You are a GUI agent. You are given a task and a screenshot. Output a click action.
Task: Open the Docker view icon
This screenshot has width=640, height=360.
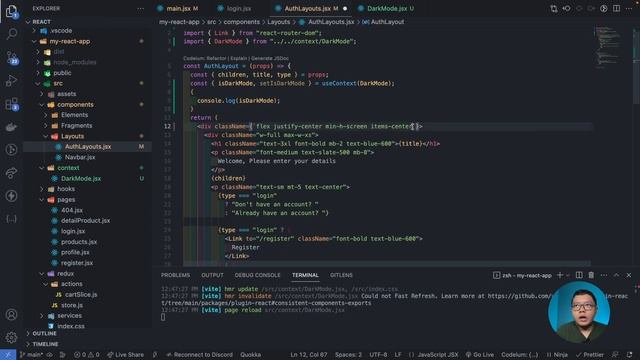click(11, 127)
